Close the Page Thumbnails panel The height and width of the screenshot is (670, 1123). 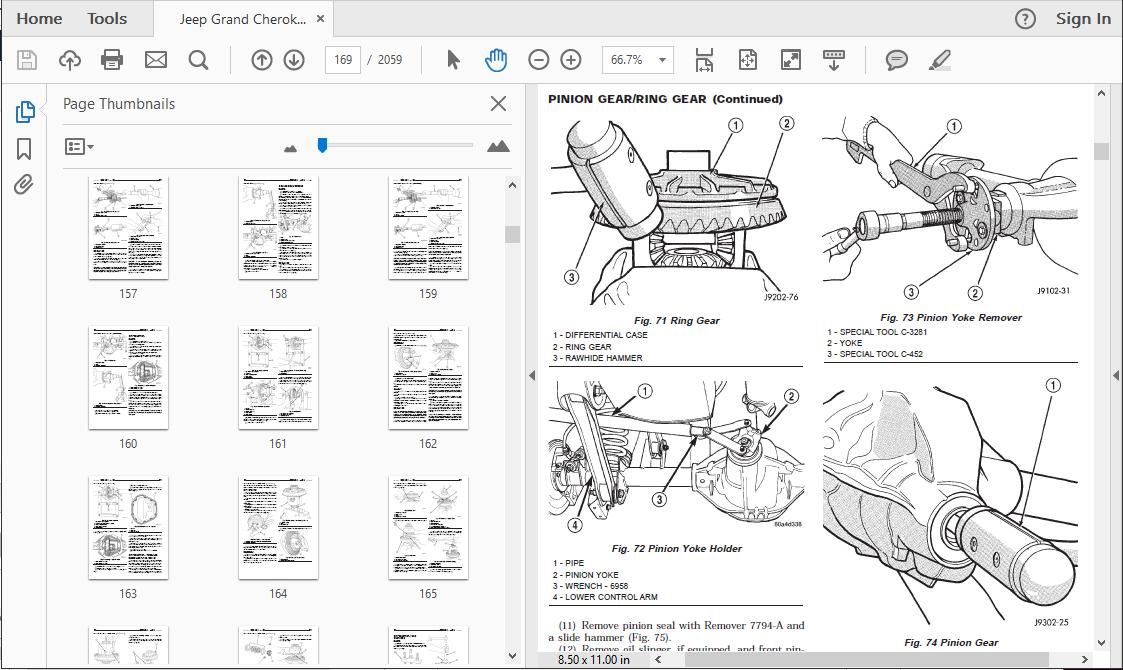pyautogui.click(x=498, y=104)
